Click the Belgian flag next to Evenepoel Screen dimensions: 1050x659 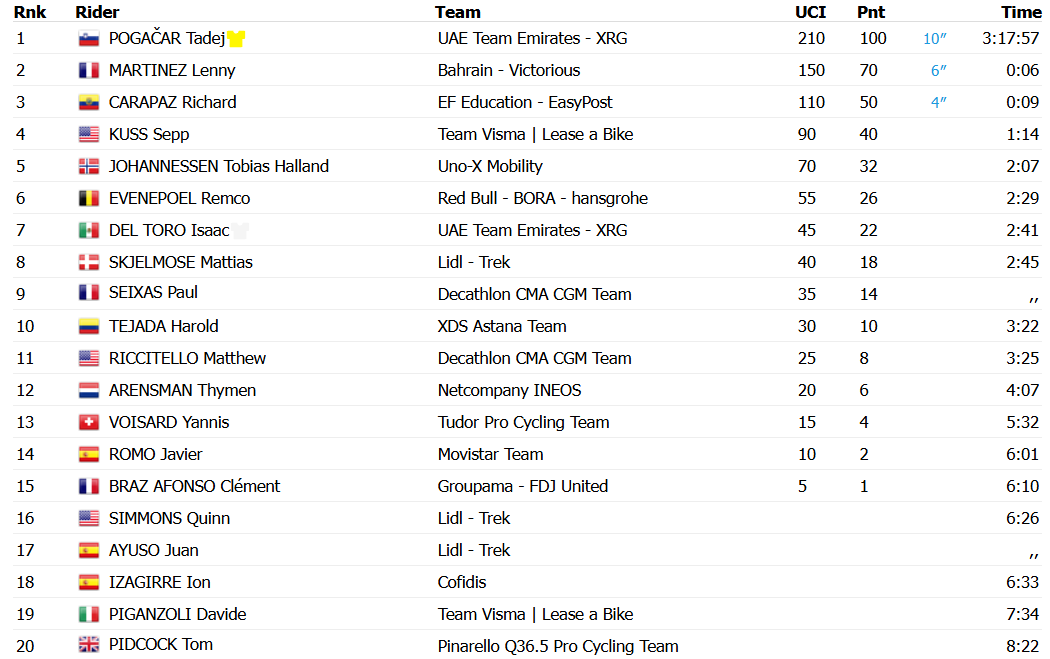pyautogui.click(x=89, y=199)
